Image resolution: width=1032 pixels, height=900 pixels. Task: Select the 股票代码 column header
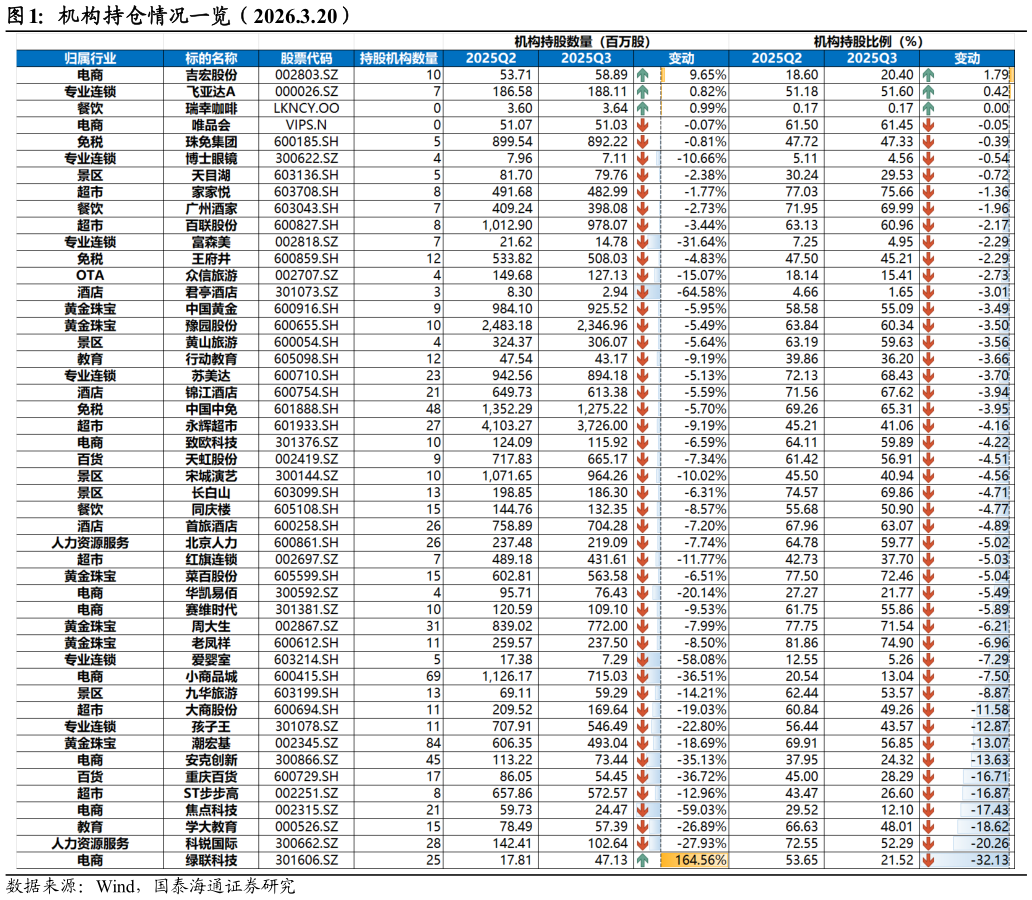(x=306, y=59)
